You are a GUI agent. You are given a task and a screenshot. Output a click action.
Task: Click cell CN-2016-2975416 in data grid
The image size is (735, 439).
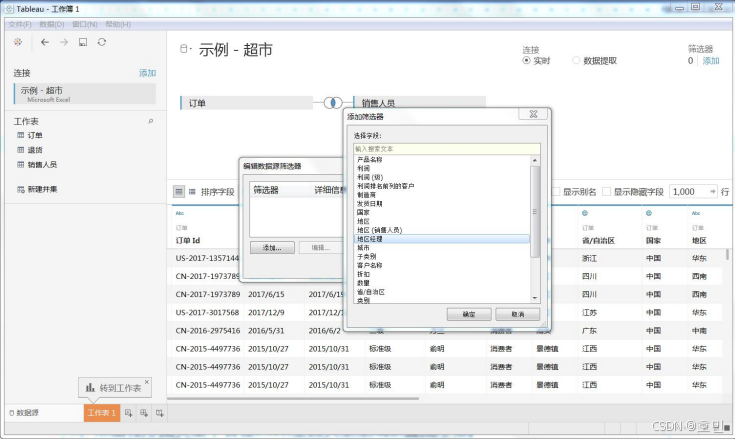pyautogui.click(x=208, y=331)
